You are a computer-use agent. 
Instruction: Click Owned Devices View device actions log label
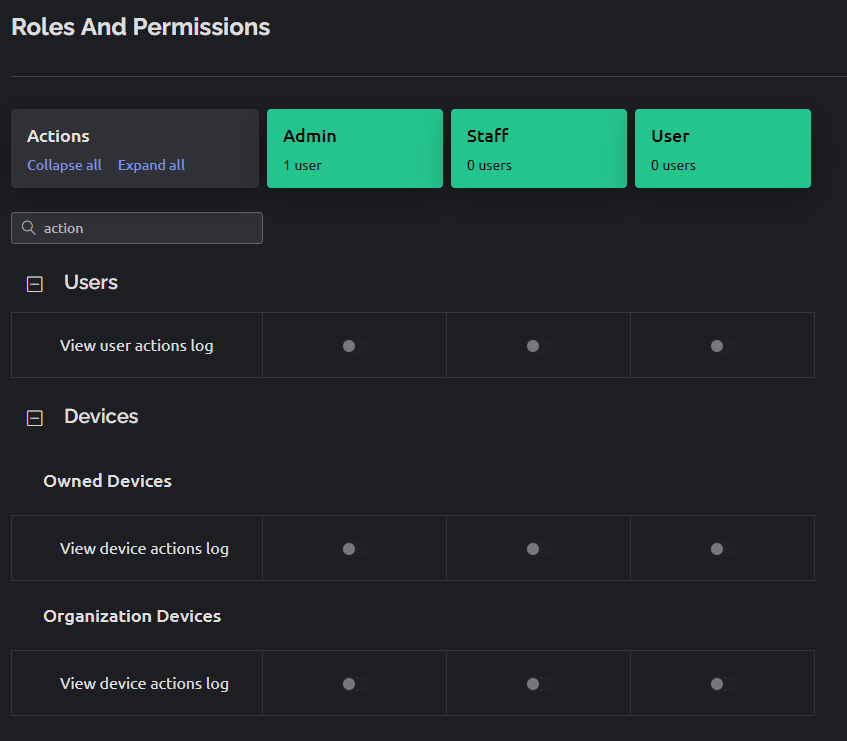pyautogui.click(x=144, y=549)
